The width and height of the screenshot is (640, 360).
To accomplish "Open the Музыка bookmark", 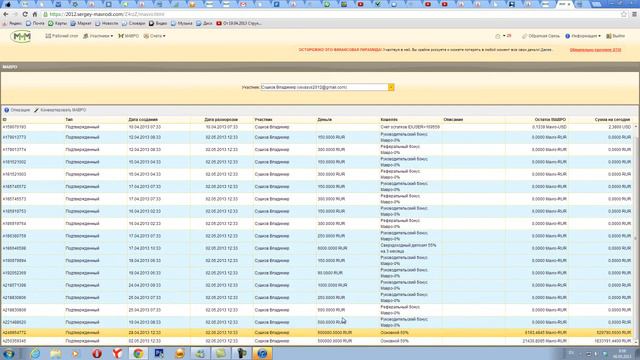I will click(182, 24).
